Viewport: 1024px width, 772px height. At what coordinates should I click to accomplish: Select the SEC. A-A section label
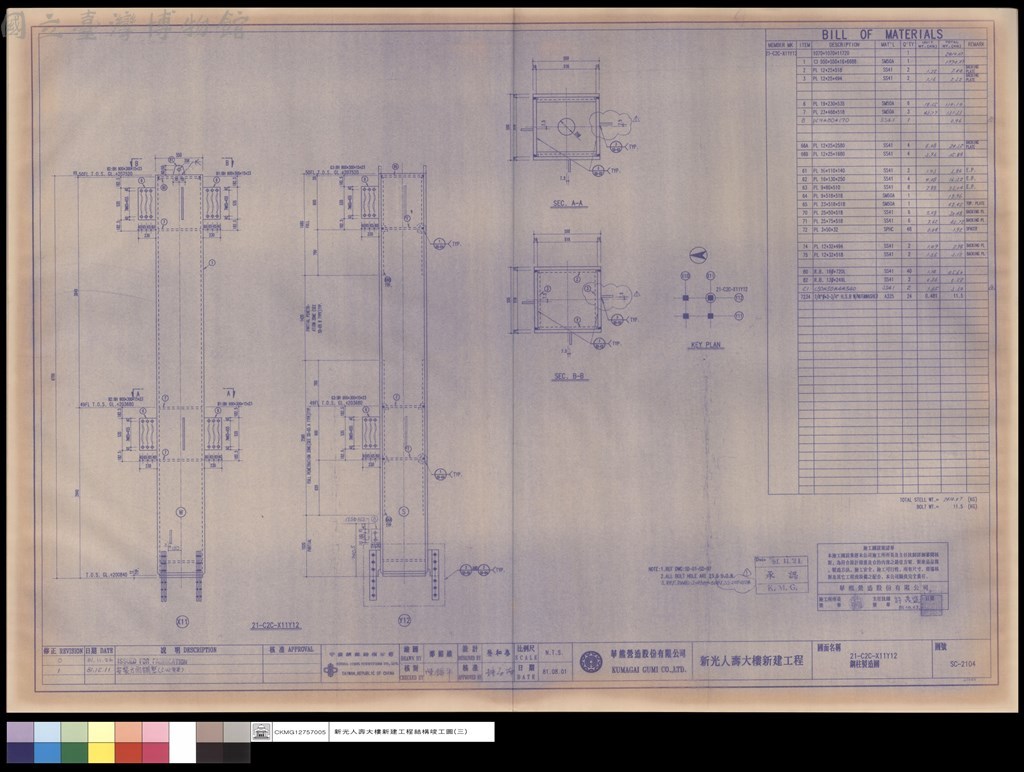click(x=569, y=204)
